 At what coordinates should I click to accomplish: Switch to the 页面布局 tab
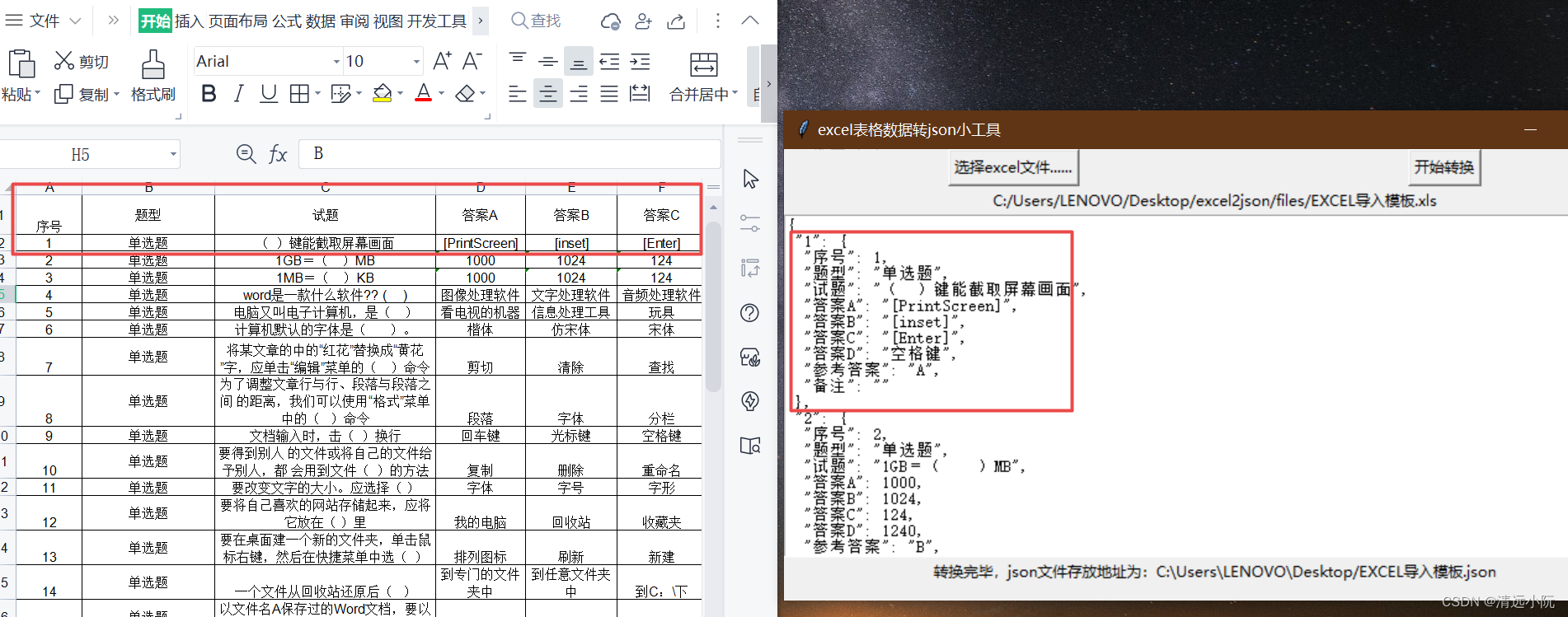pos(237,21)
